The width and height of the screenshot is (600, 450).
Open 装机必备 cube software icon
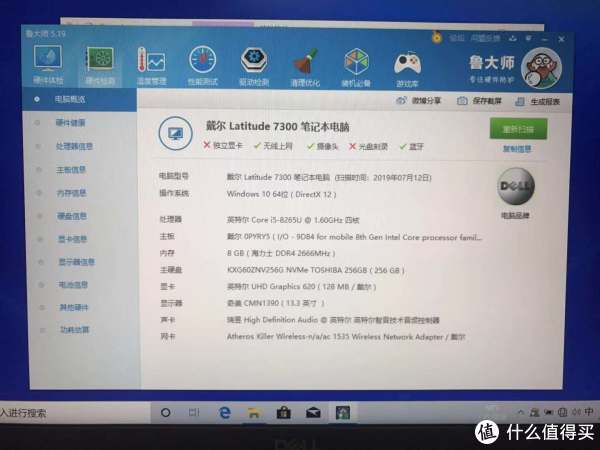356,67
